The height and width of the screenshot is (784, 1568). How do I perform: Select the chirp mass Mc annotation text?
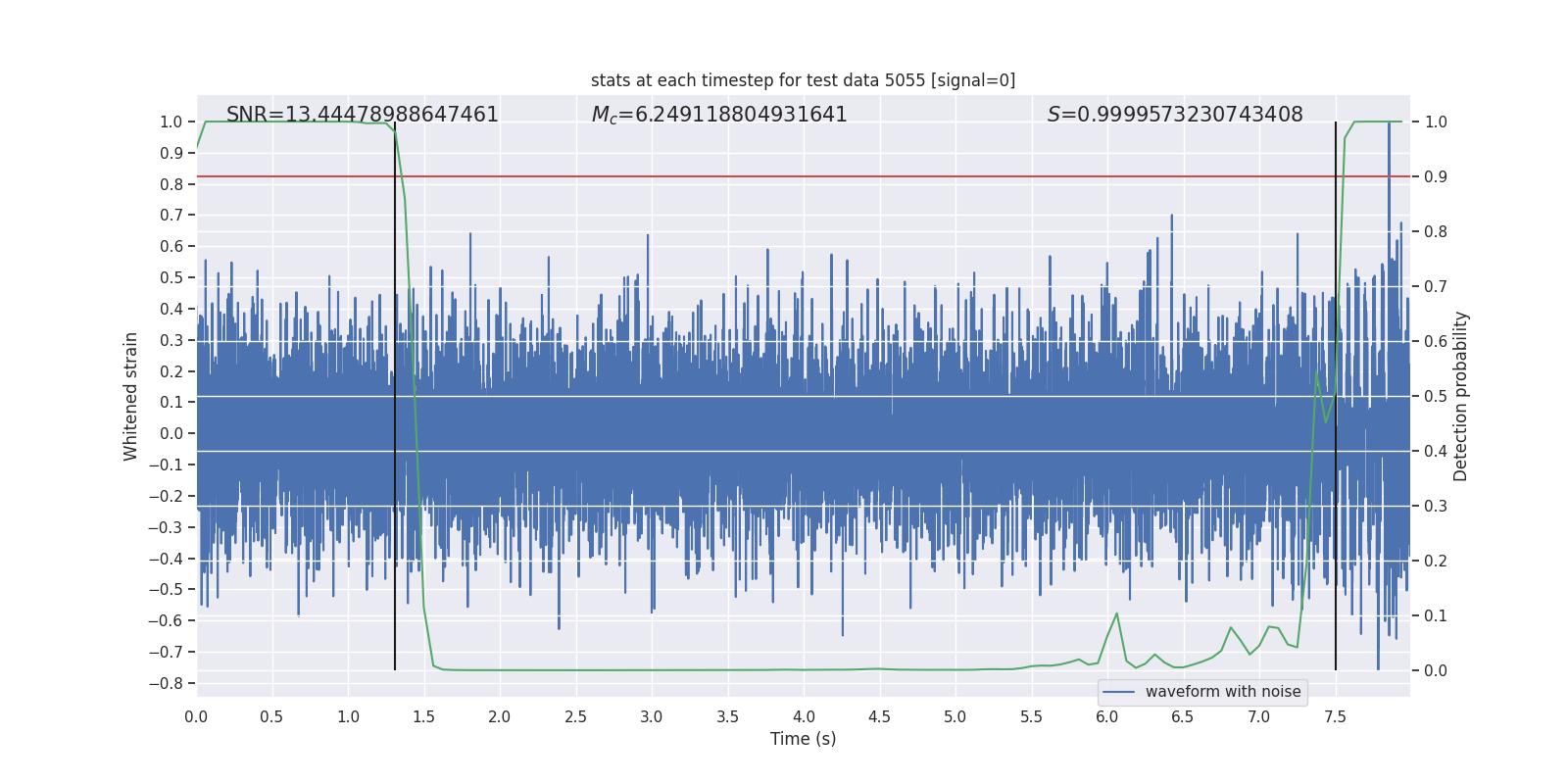click(x=718, y=115)
